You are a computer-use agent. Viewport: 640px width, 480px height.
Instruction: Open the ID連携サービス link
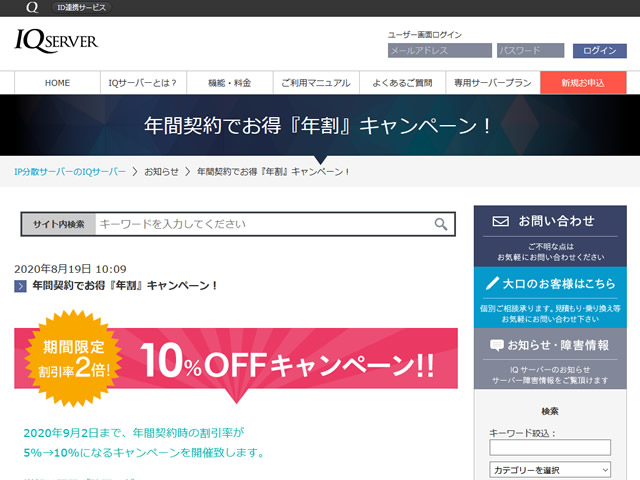click(81, 7)
